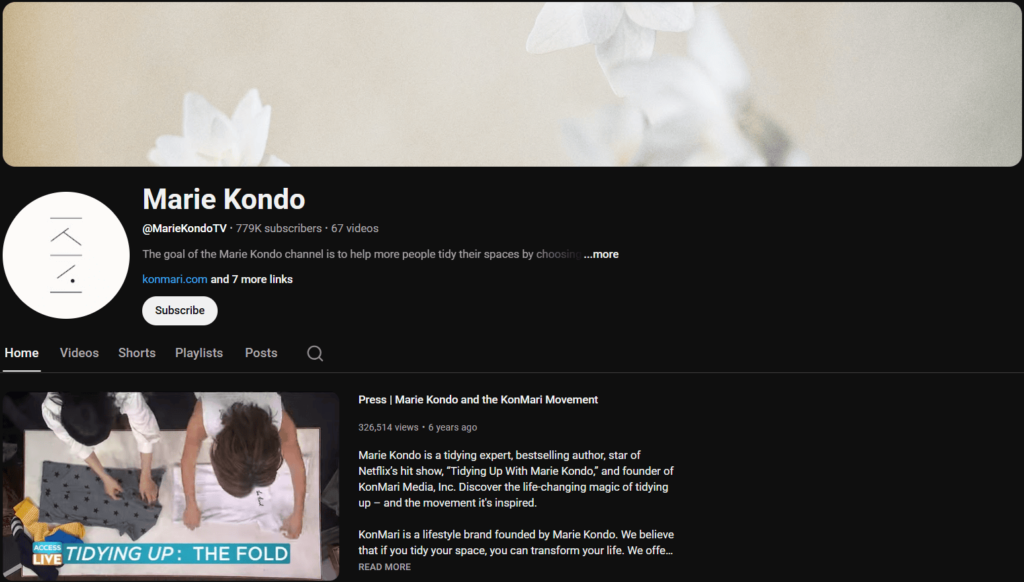Image resolution: width=1024 pixels, height=582 pixels.
Task: Expand video description via READ MORE
Action: point(384,567)
